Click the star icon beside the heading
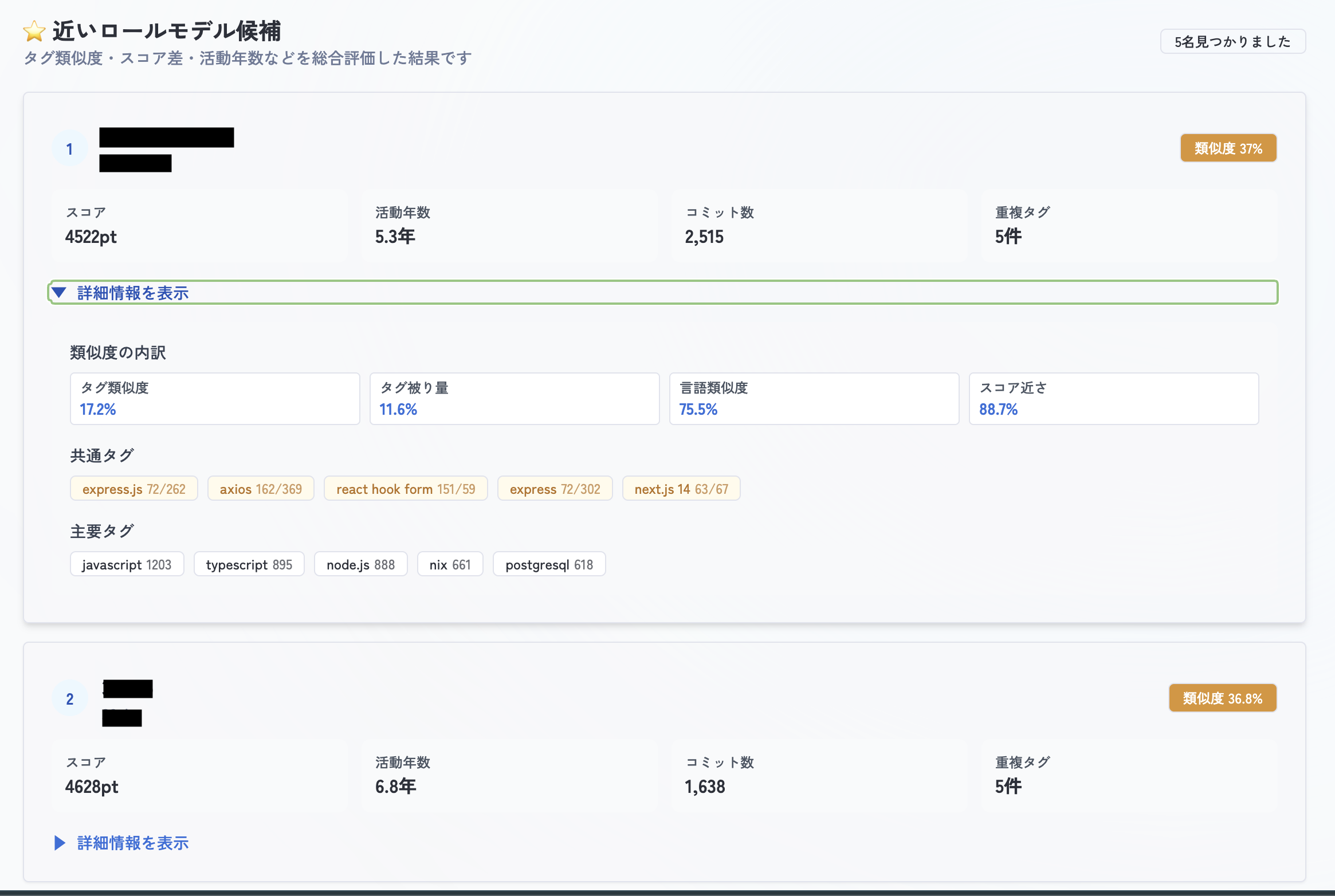 click(34, 31)
